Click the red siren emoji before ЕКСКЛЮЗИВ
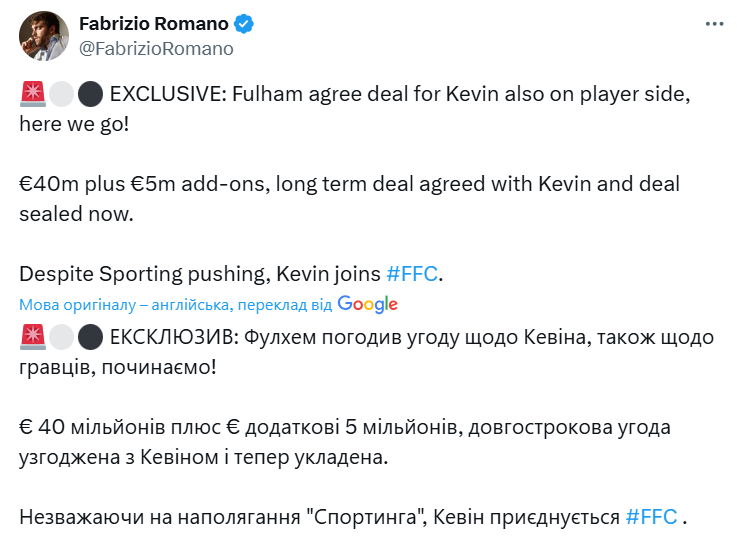This screenshot has height=546, width=737. 31,338
